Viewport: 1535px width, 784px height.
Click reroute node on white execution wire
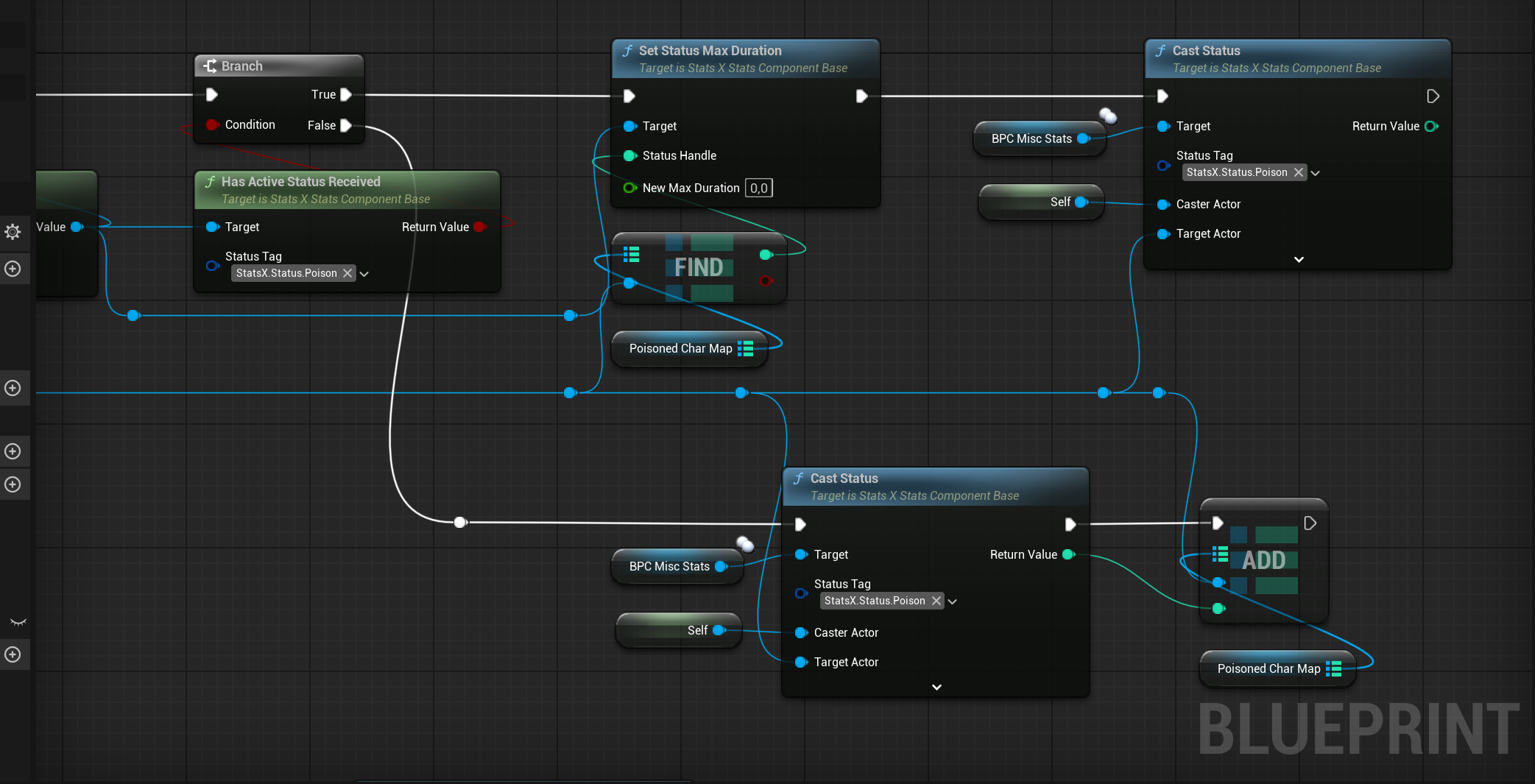click(x=460, y=522)
